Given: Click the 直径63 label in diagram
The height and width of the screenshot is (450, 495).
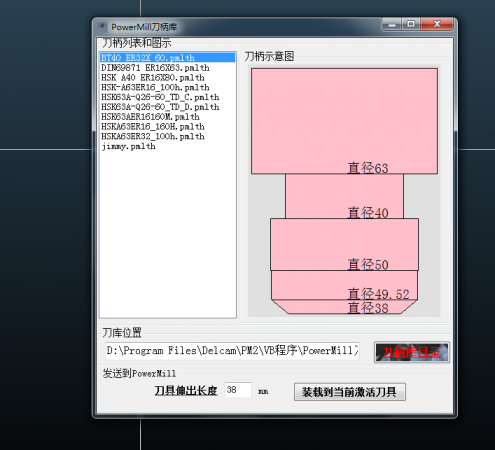Looking at the screenshot, I should [x=368, y=168].
